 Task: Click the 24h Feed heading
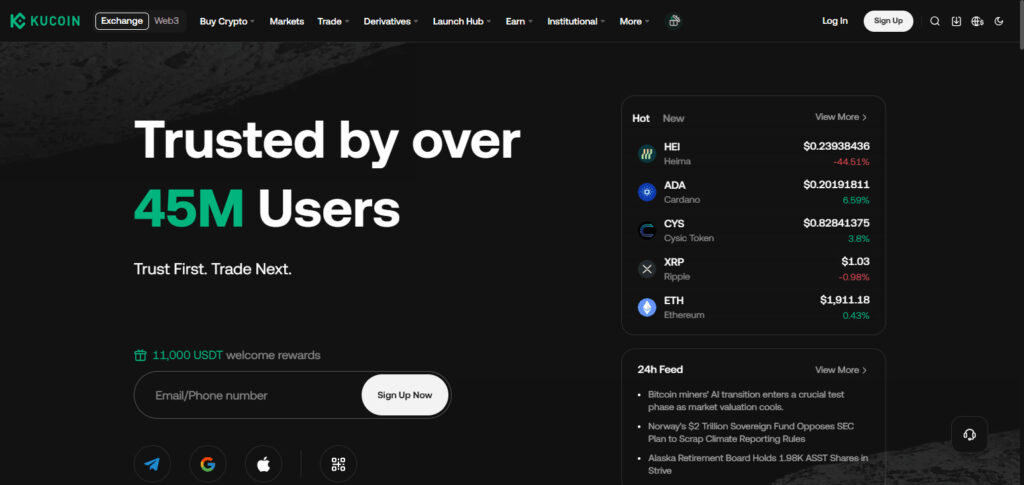[x=660, y=369]
